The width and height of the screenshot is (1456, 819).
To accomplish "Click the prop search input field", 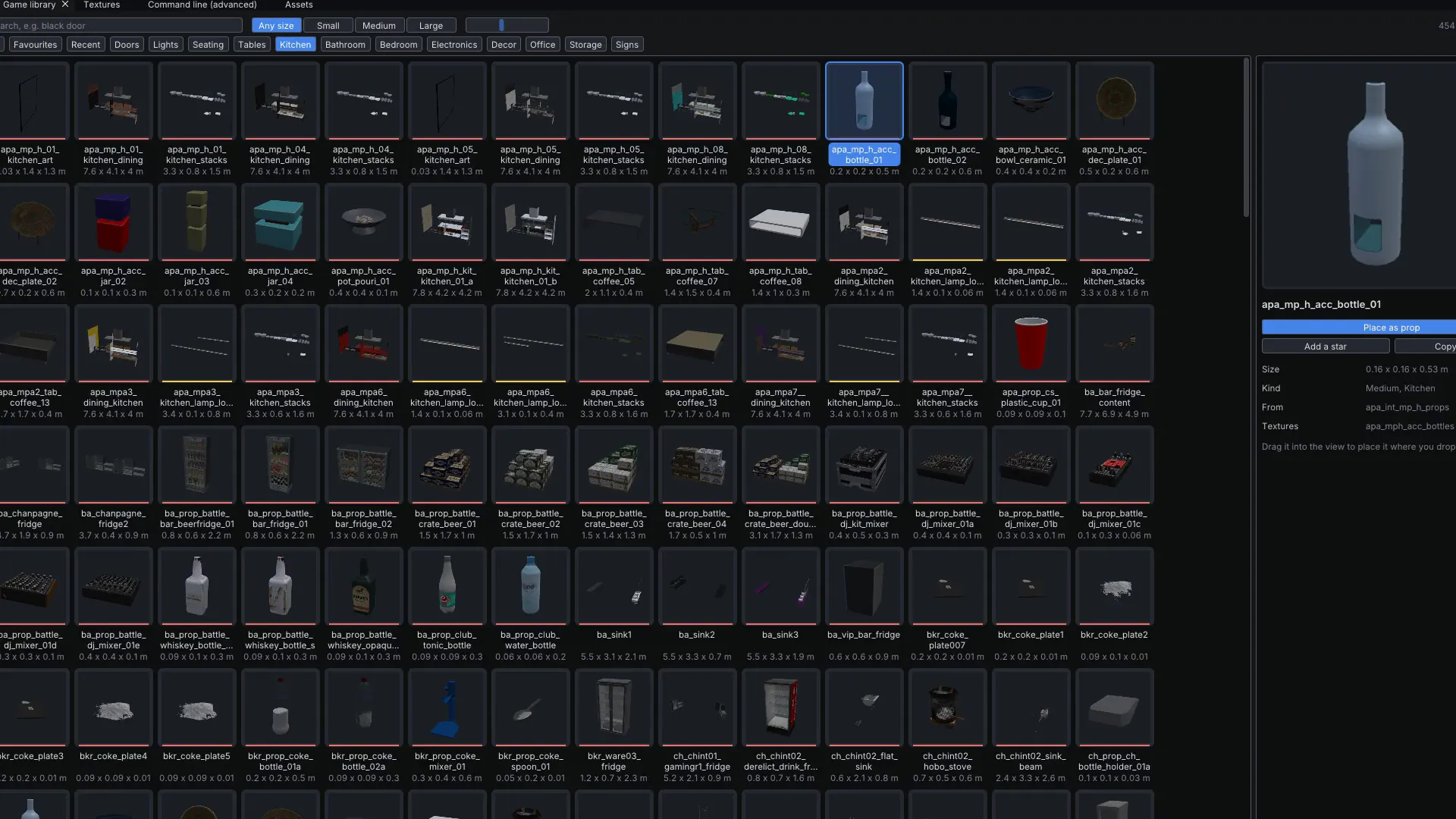I will [x=121, y=25].
